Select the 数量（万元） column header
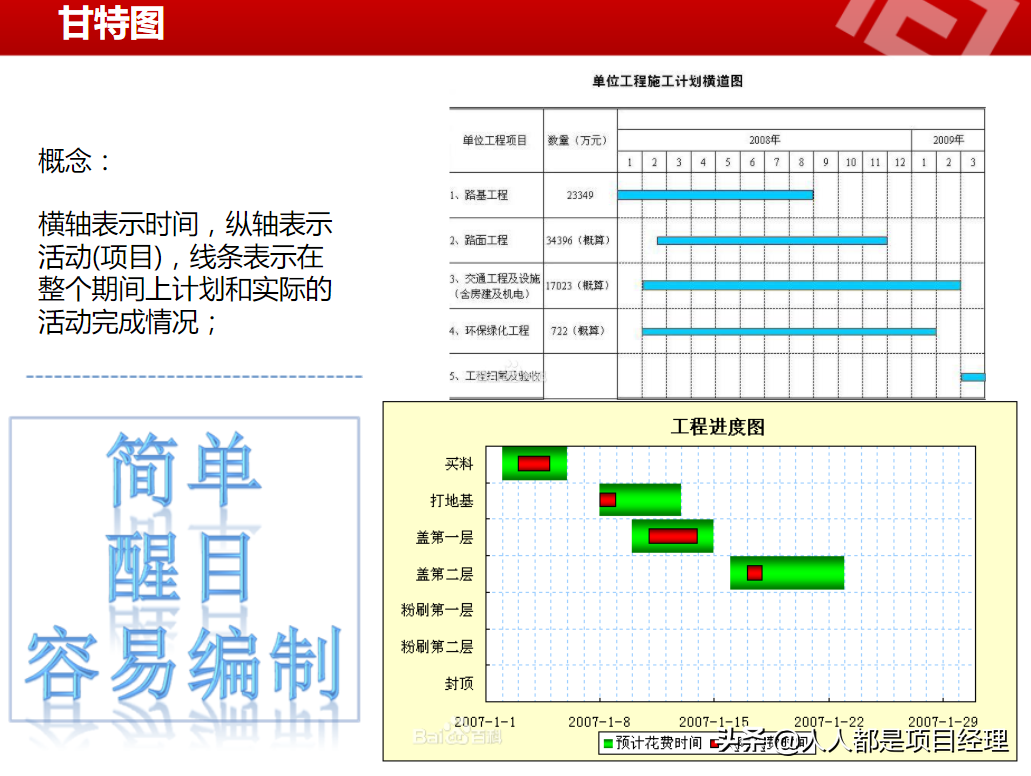This screenshot has width=1031, height=776. 579,140
